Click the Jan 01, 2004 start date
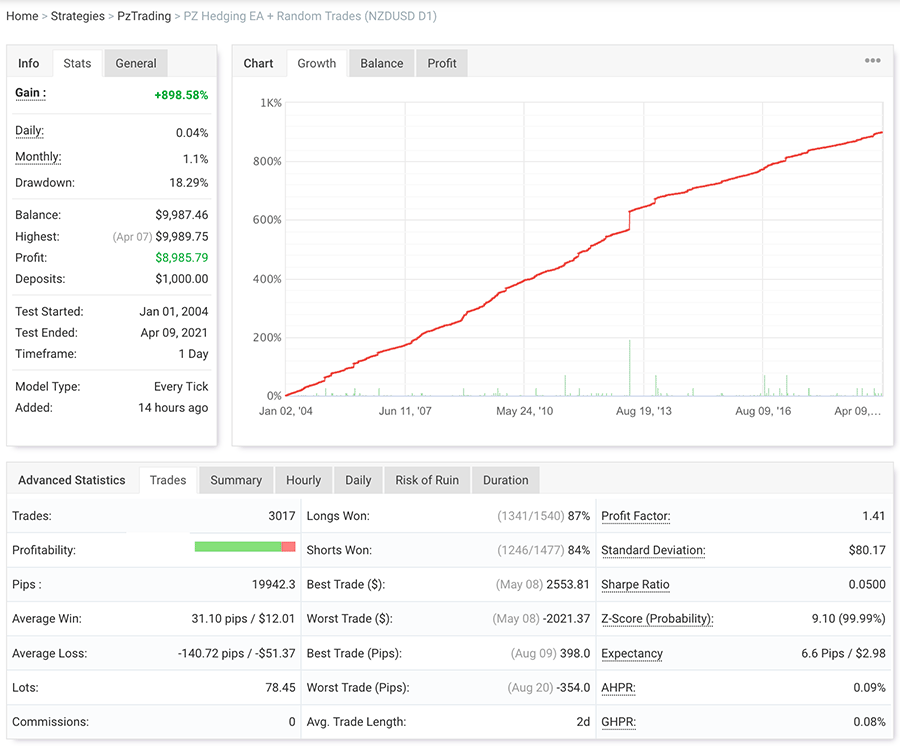The width and height of the screenshot is (900, 746). [x=173, y=312]
